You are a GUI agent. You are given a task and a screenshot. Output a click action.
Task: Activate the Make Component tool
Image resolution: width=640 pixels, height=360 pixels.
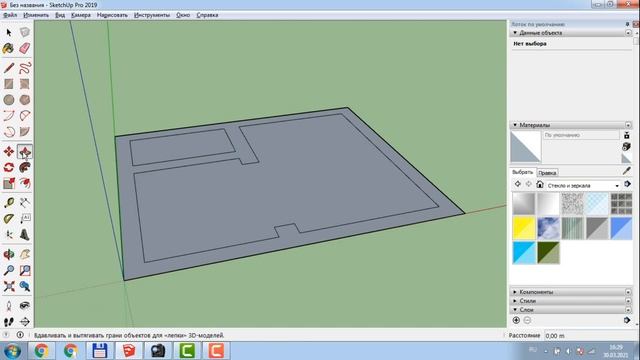pos(24,32)
